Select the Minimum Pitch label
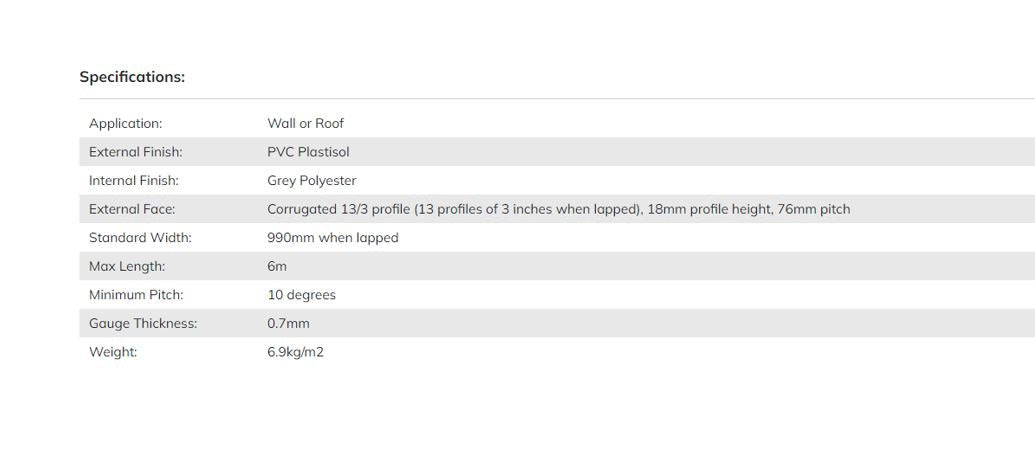The width and height of the screenshot is (1035, 475). click(136, 295)
